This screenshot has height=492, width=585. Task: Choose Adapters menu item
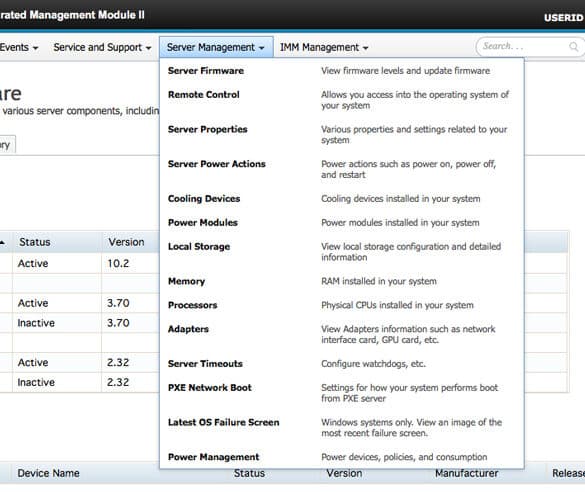[x=188, y=329]
